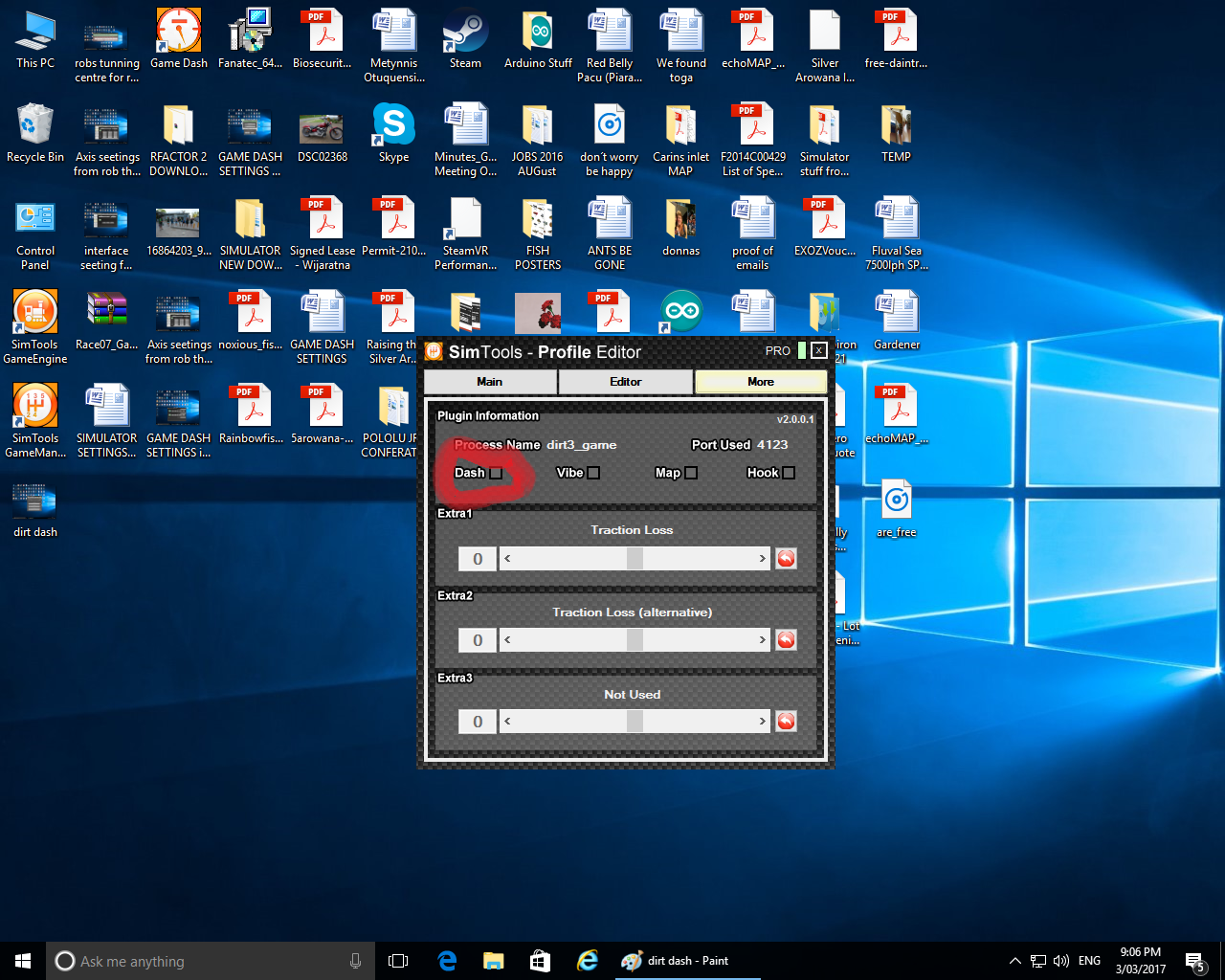This screenshot has height=980, width=1225.
Task: Reset the Not Used extra with red button
Action: [786, 721]
